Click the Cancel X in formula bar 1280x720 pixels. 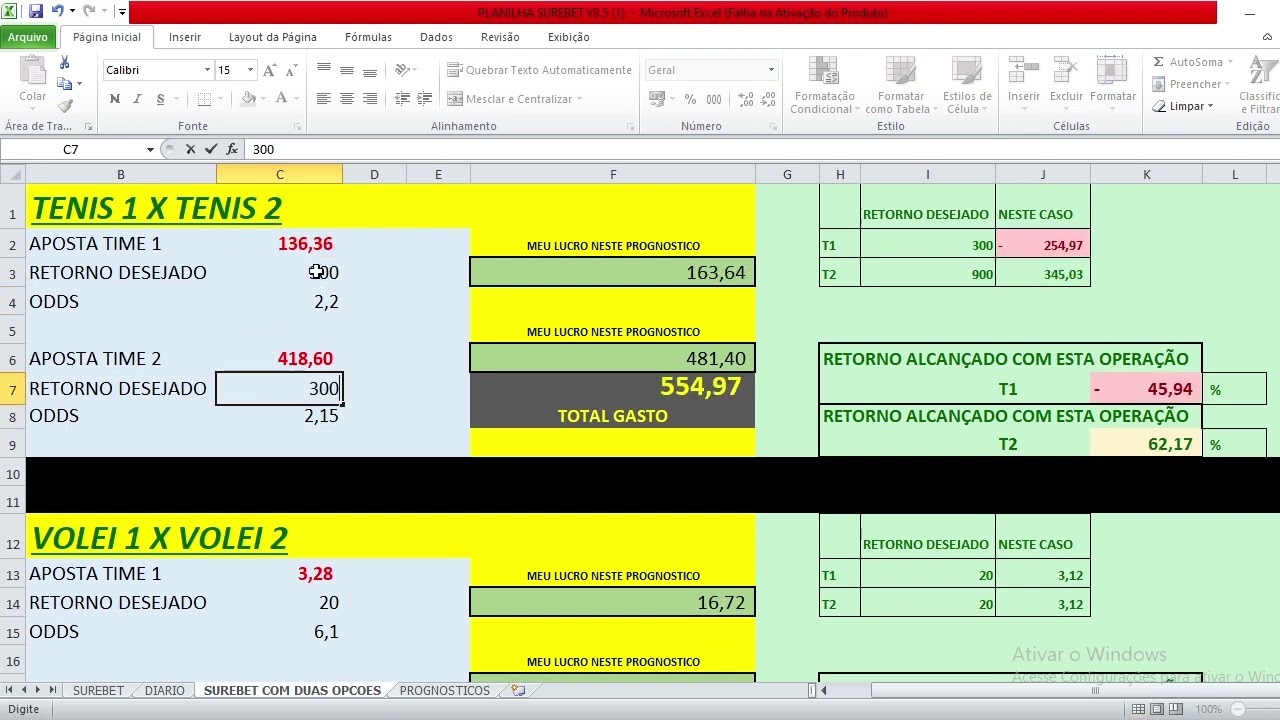pos(190,149)
